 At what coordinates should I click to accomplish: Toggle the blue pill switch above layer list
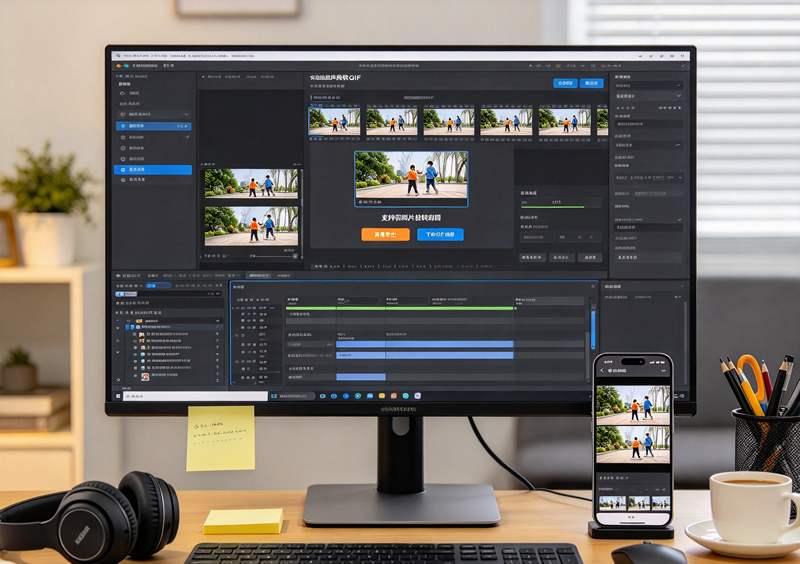[x=158, y=285]
